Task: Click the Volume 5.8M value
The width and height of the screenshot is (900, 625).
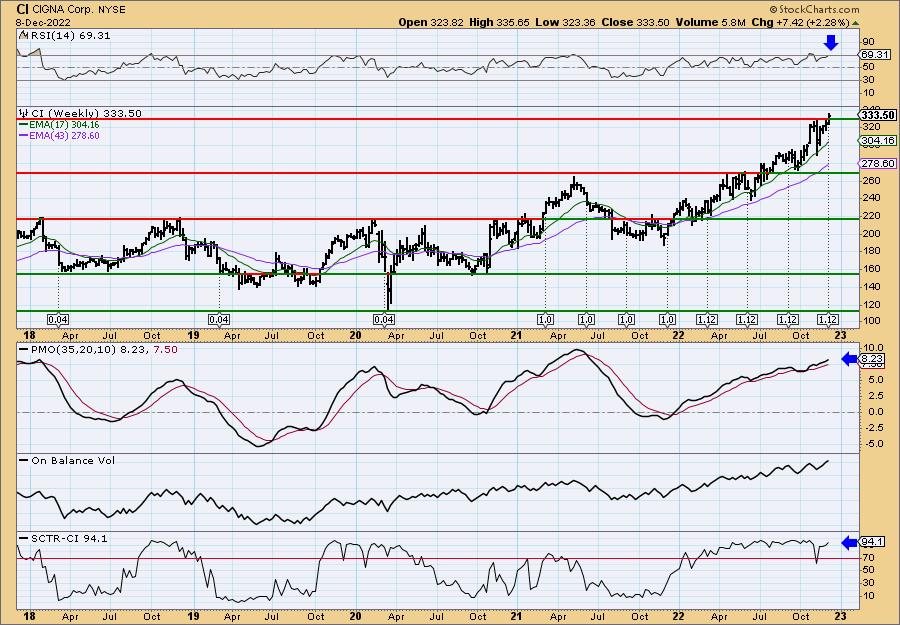Action: tap(711, 22)
